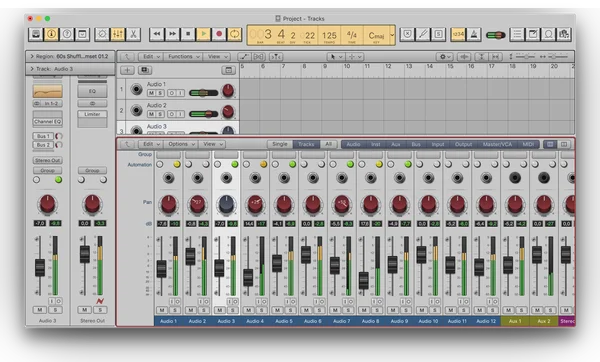Click the Limiter plug-in slot

[92, 114]
